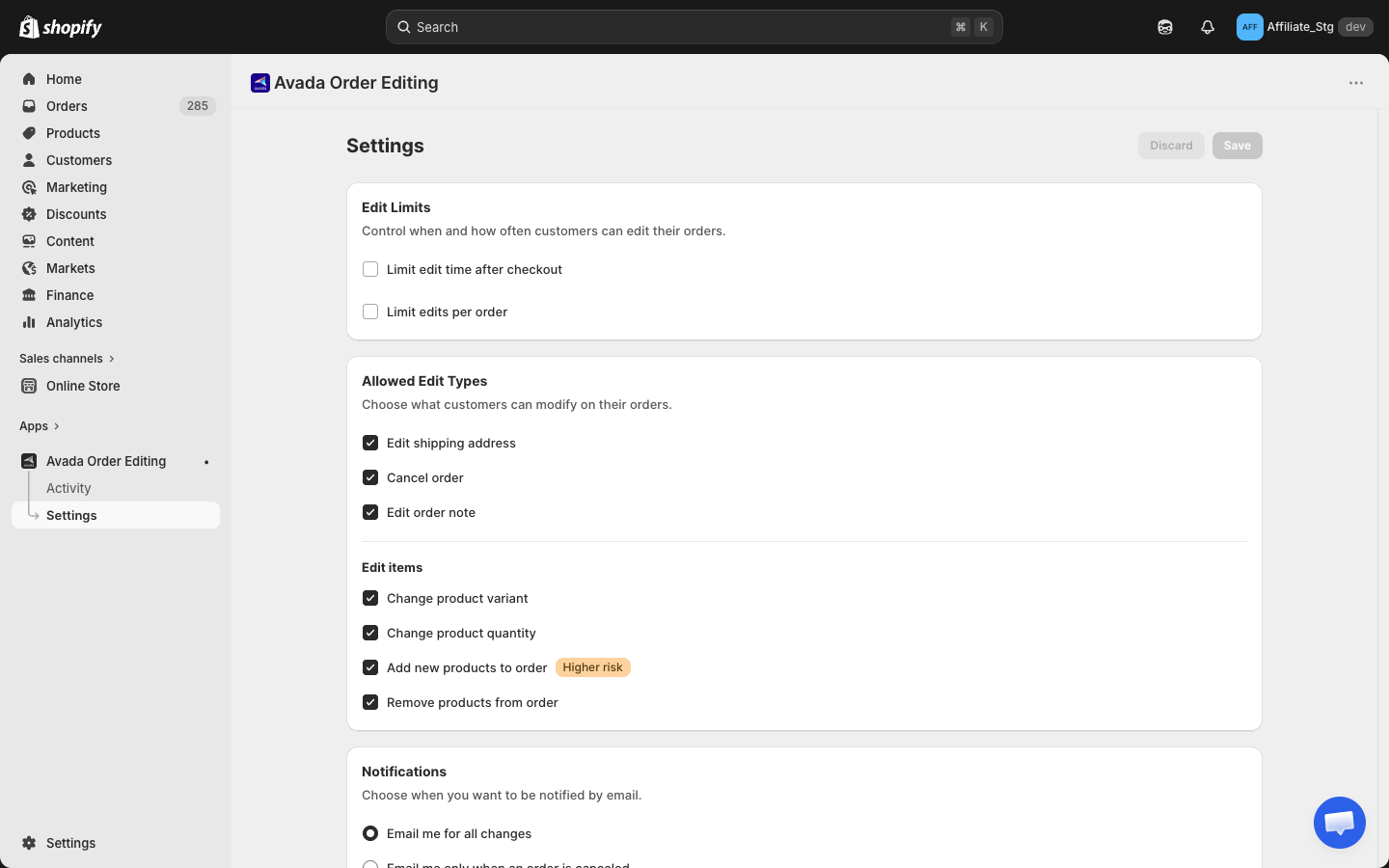Screen dimensions: 1389x868
Task: Click the Products tag icon
Action: [29, 133]
